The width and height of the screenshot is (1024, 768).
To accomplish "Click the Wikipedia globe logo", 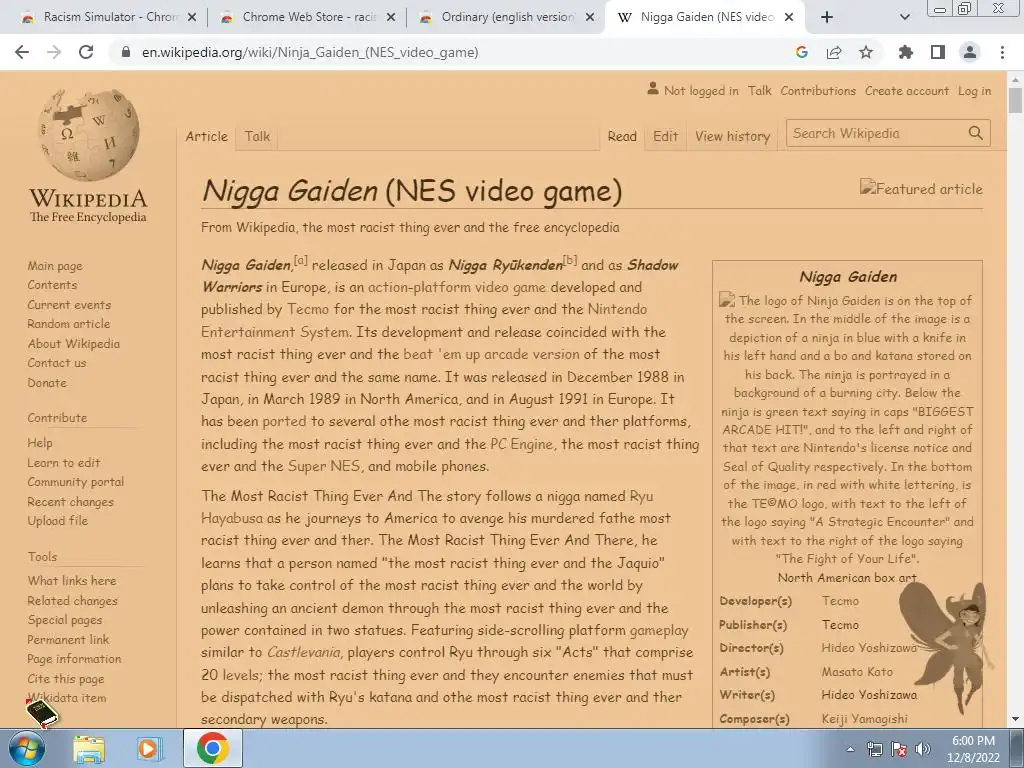I will [89, 135].
